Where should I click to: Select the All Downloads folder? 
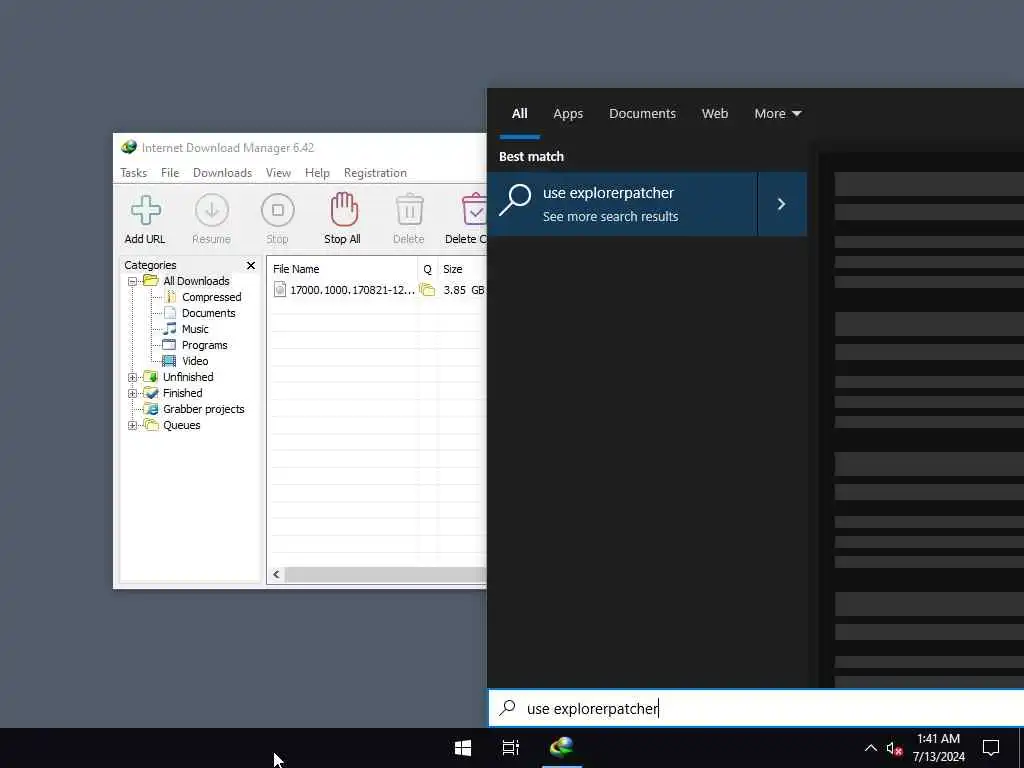point(196,281)
